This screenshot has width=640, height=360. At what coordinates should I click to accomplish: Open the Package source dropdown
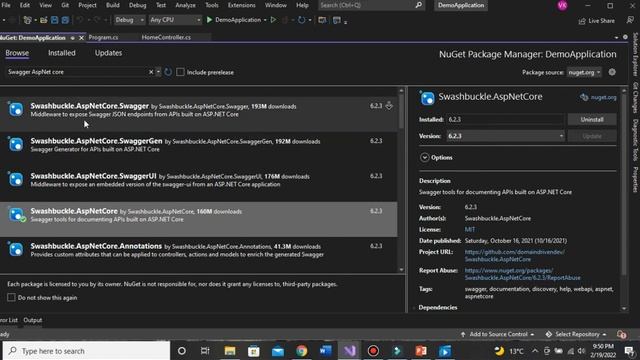(x=584, y=72)
